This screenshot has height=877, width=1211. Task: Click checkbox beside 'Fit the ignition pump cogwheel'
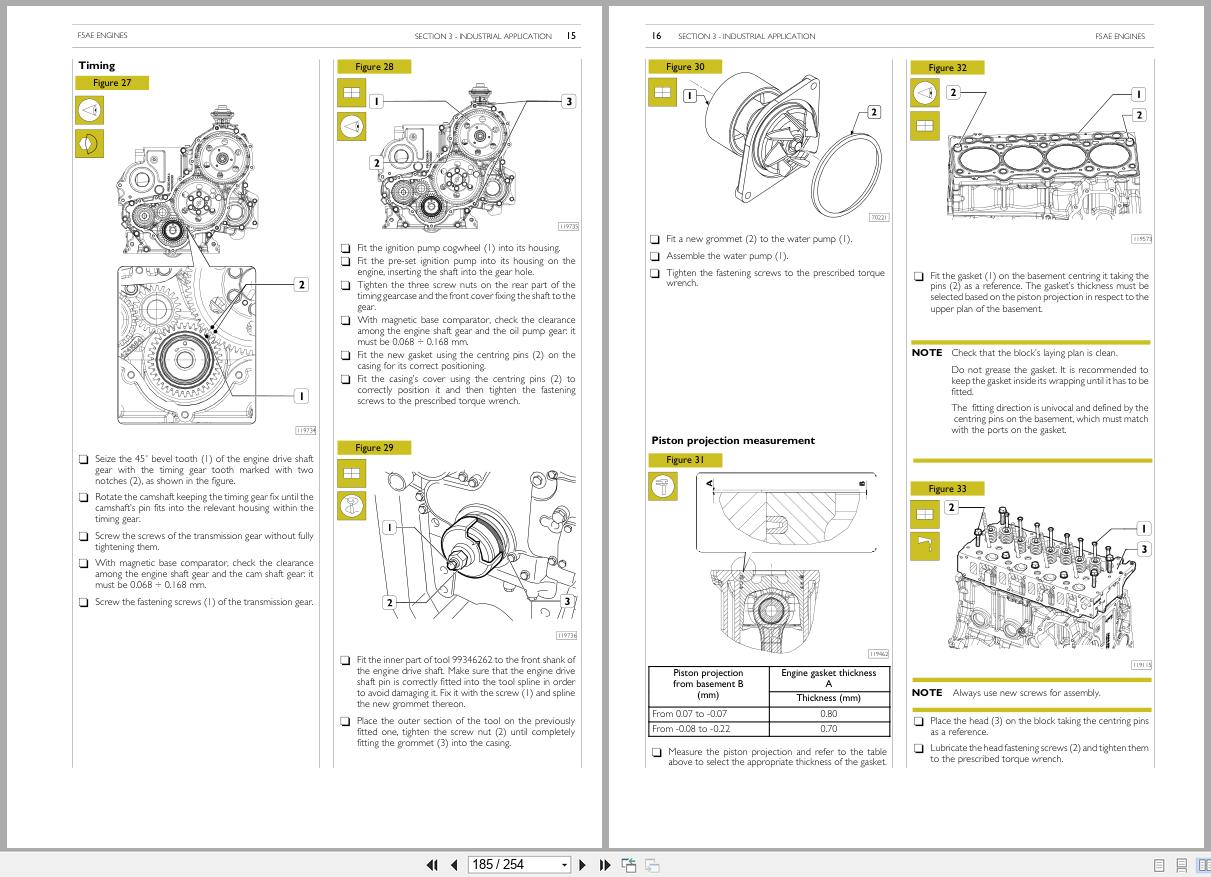[x=346, y=248]
